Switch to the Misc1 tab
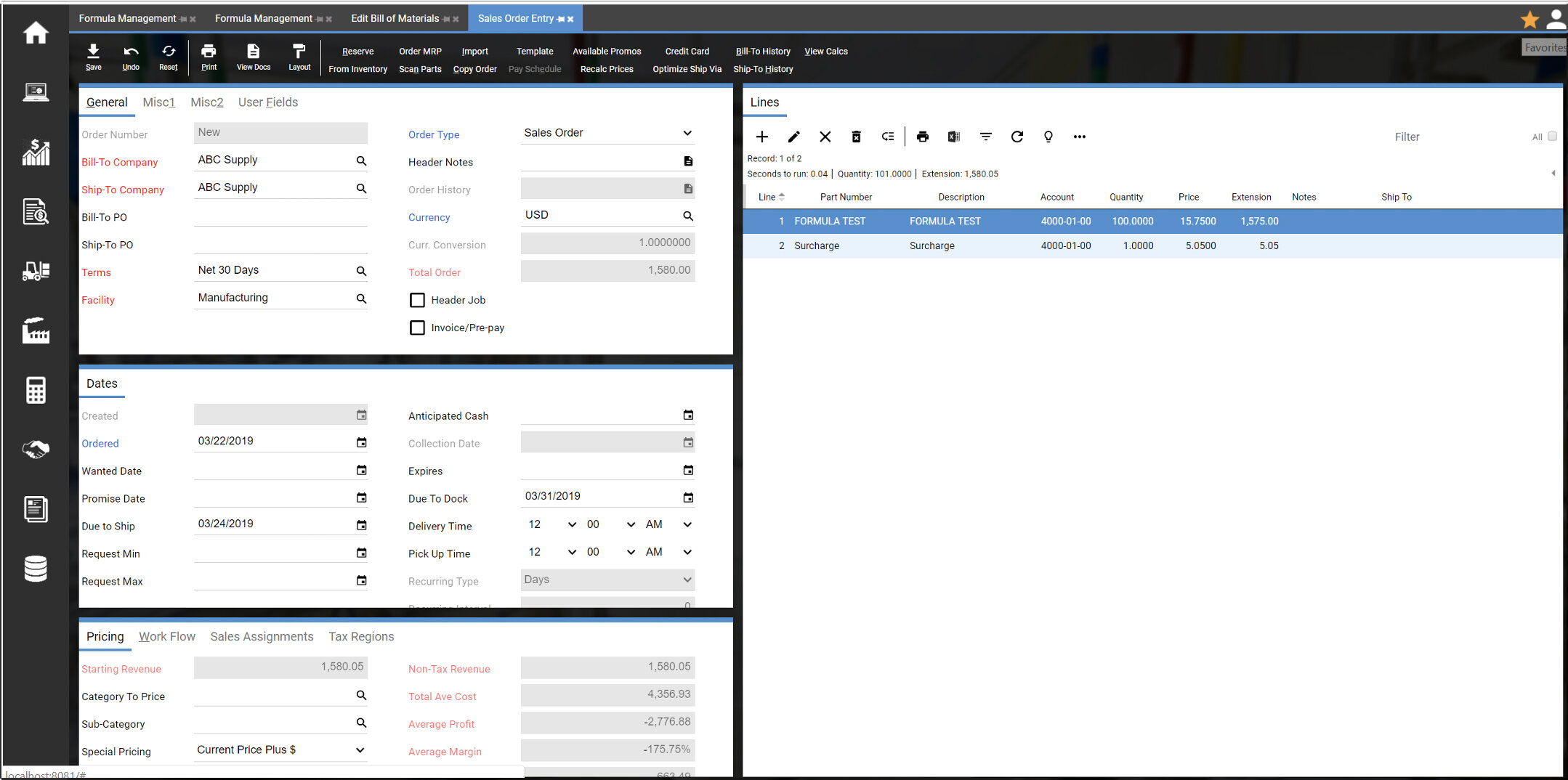1568x780 pixels. click(159, 102)
